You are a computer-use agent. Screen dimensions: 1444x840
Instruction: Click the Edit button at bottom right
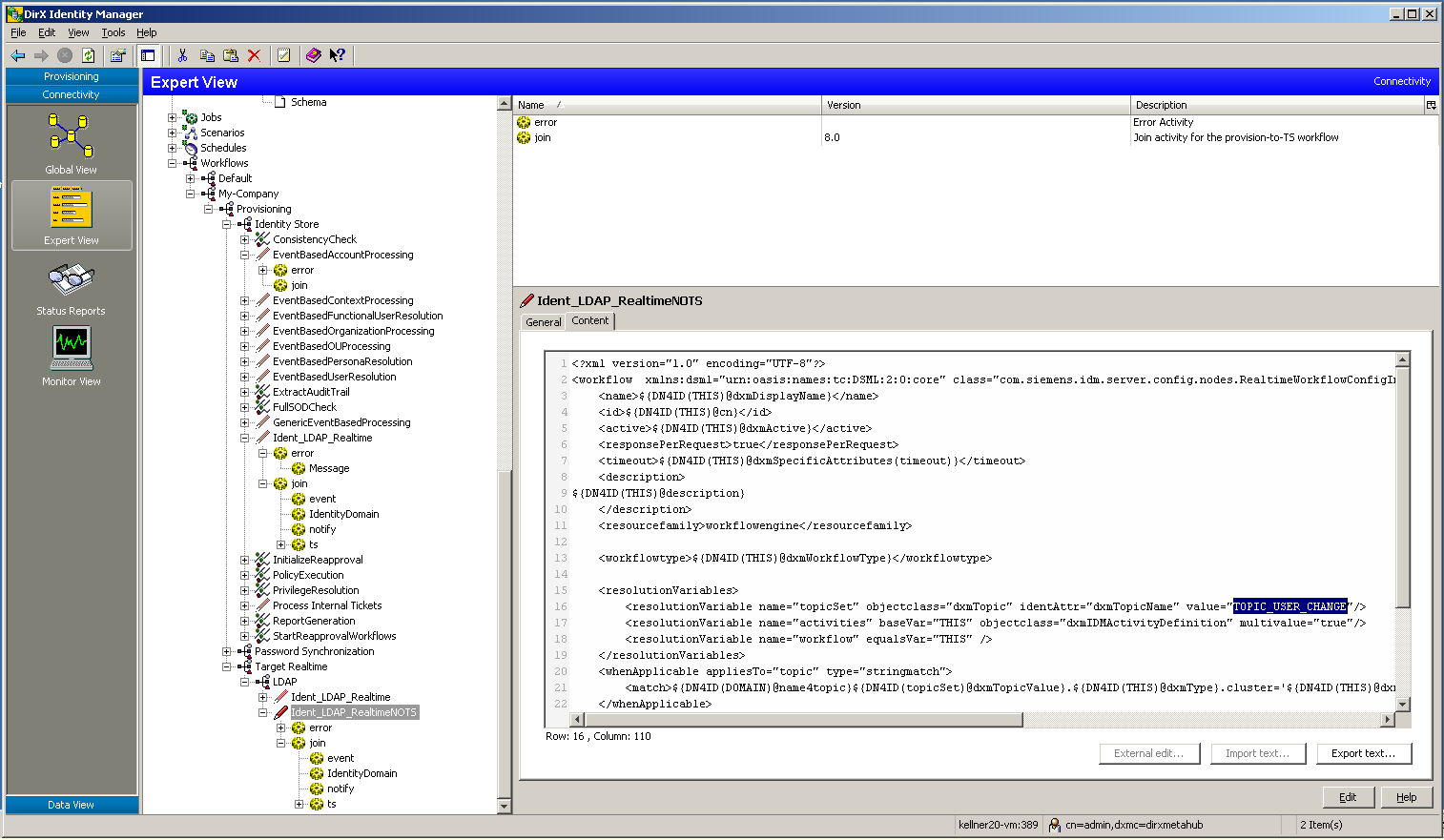(1348, 797)
